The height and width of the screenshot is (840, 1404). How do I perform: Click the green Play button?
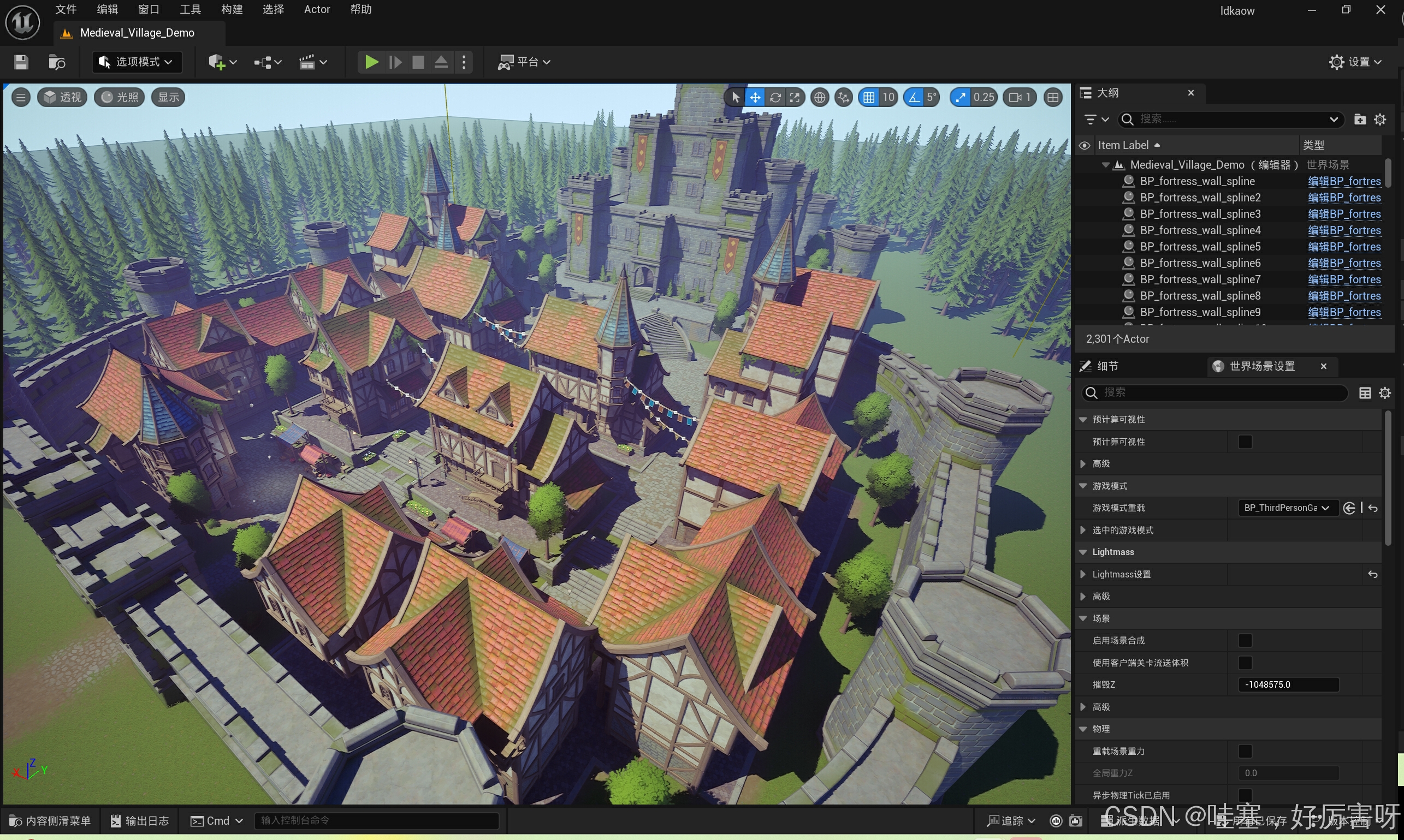tap(371, 62)
